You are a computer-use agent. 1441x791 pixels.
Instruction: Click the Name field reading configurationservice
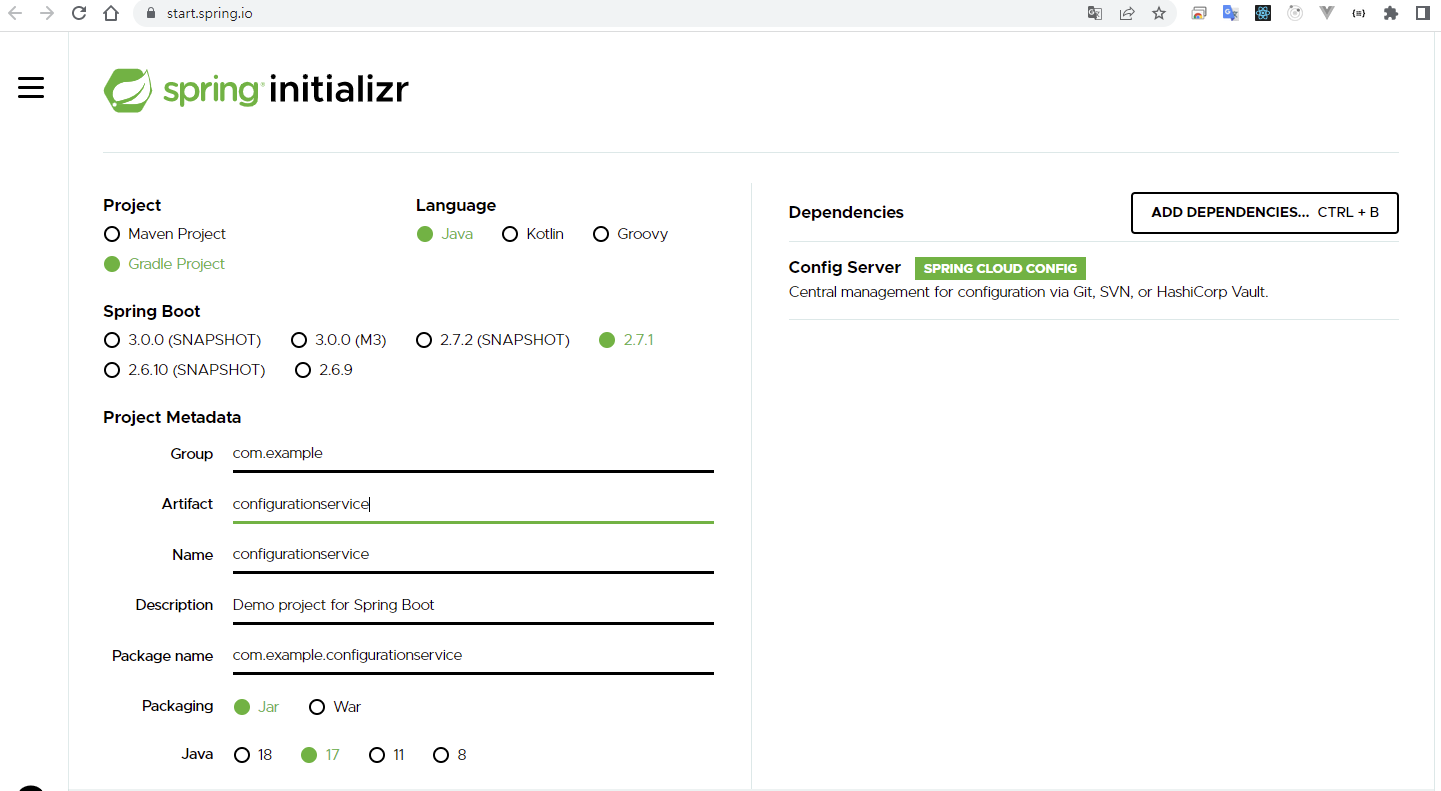pos(473,554)
